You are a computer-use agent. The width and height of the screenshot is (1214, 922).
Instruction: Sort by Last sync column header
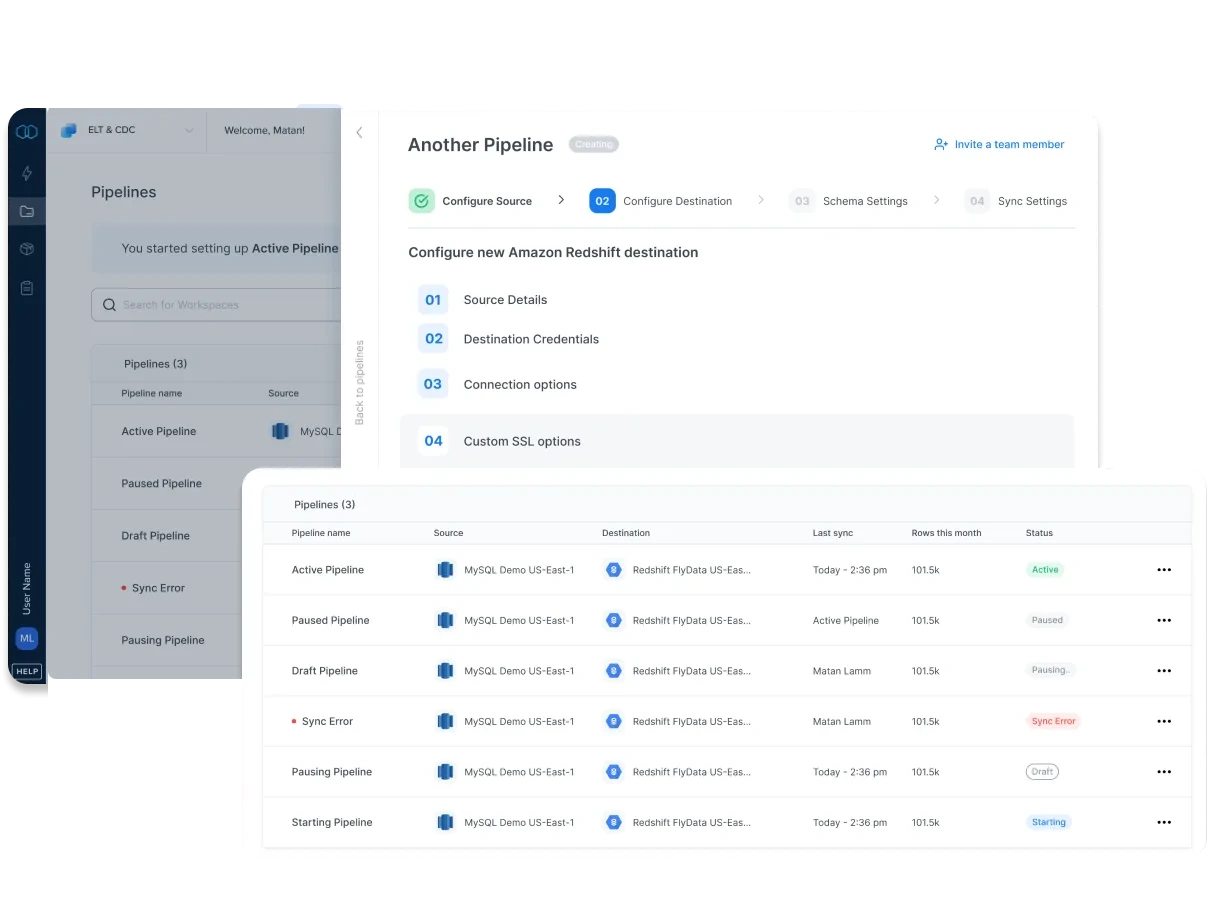[833, 533]
